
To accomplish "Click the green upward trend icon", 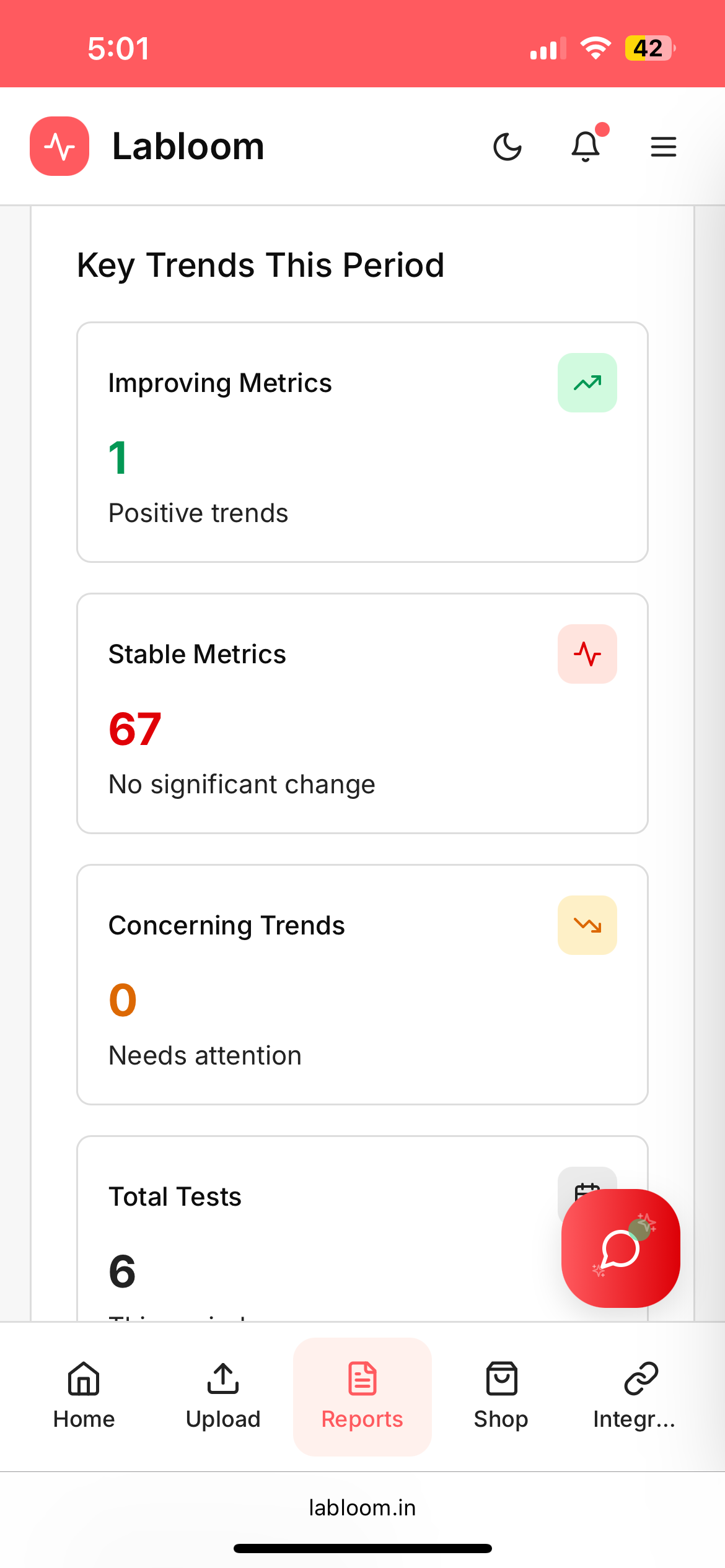I will click(587, 383).
